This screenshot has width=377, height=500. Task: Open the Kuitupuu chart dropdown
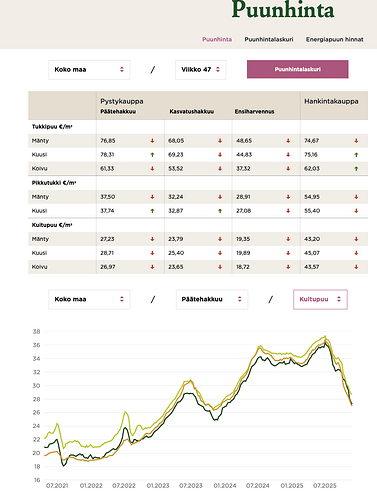[320, 299]
